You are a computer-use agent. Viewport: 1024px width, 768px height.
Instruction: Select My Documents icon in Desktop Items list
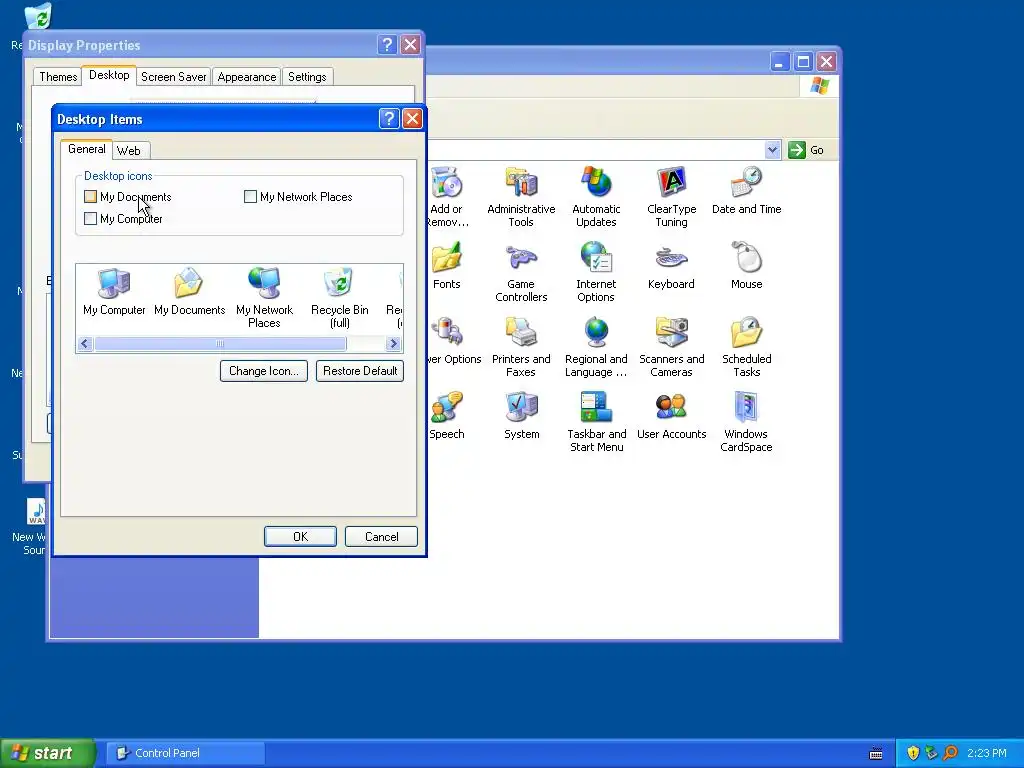click(x=189, y=292)
